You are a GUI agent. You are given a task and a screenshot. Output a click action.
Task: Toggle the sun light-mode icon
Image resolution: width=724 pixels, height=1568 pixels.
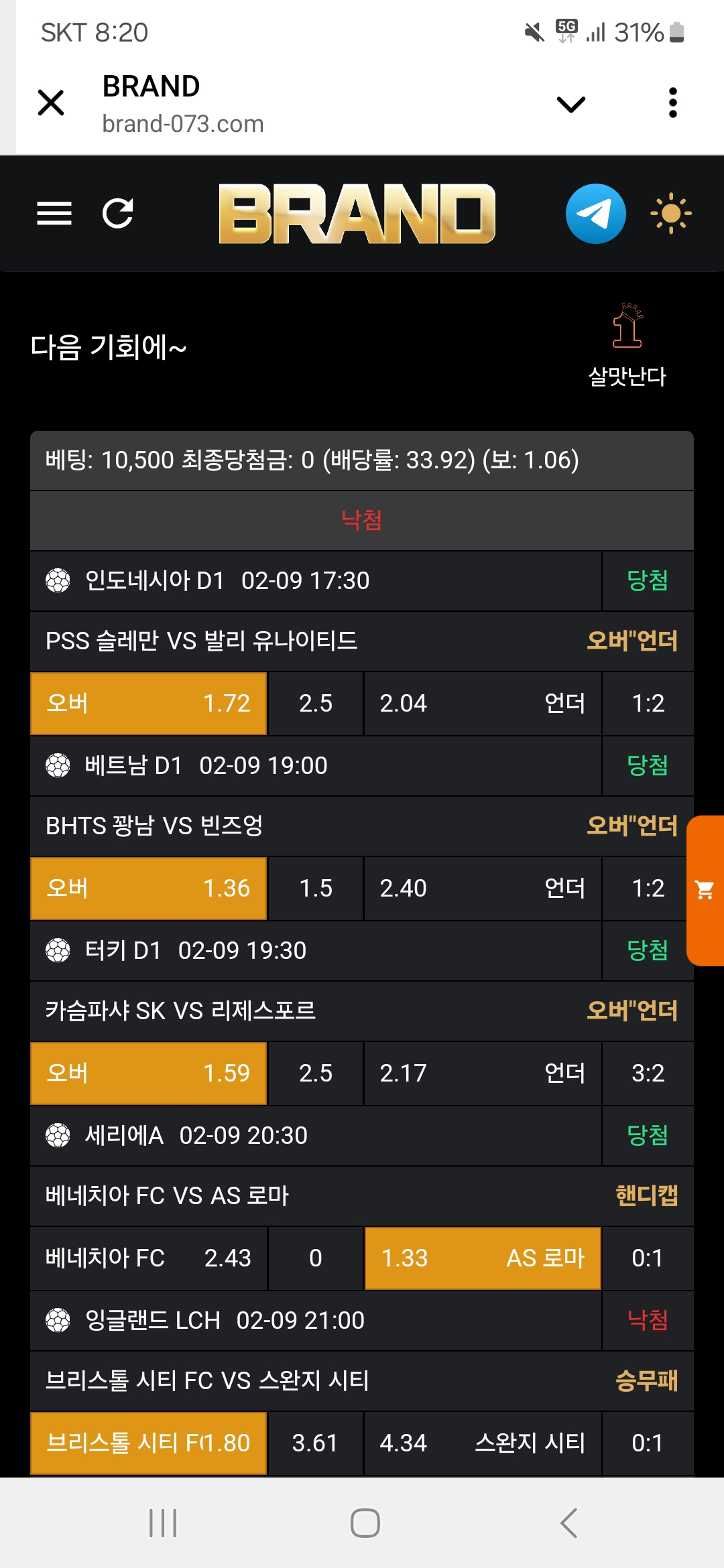[670, 214]
